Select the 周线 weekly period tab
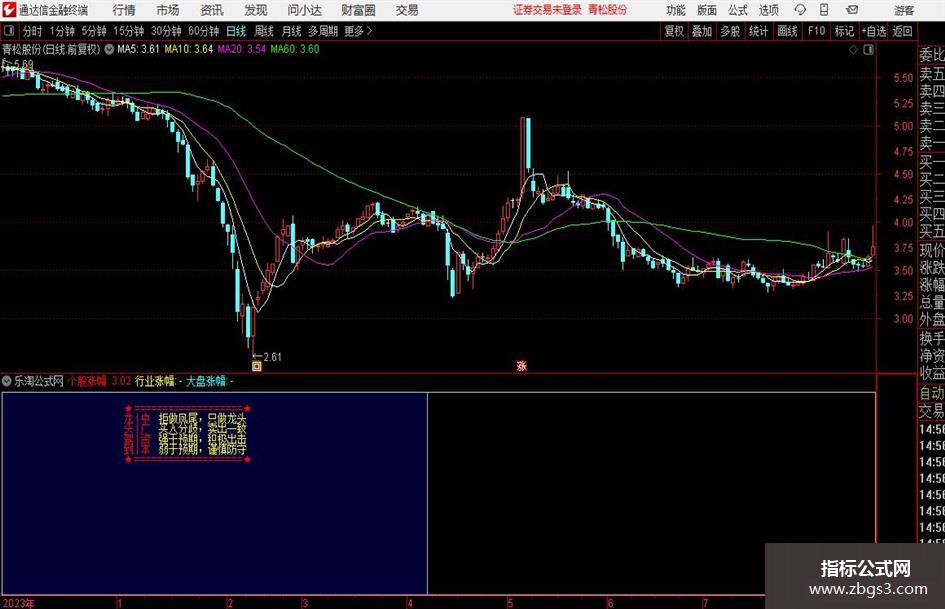 [x=264, y=31]
